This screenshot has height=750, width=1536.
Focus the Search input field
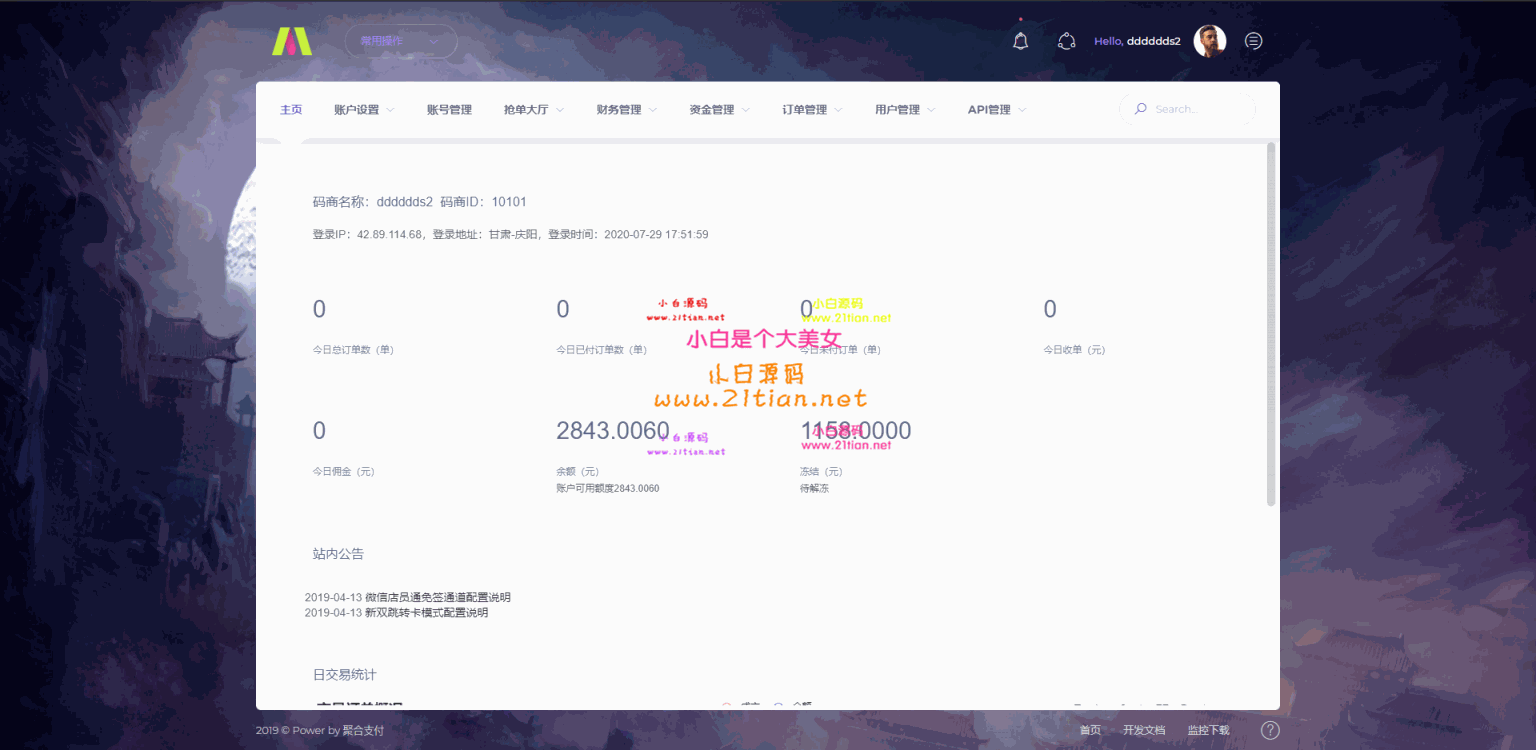pyautogui.click(x=1187, y=109)
